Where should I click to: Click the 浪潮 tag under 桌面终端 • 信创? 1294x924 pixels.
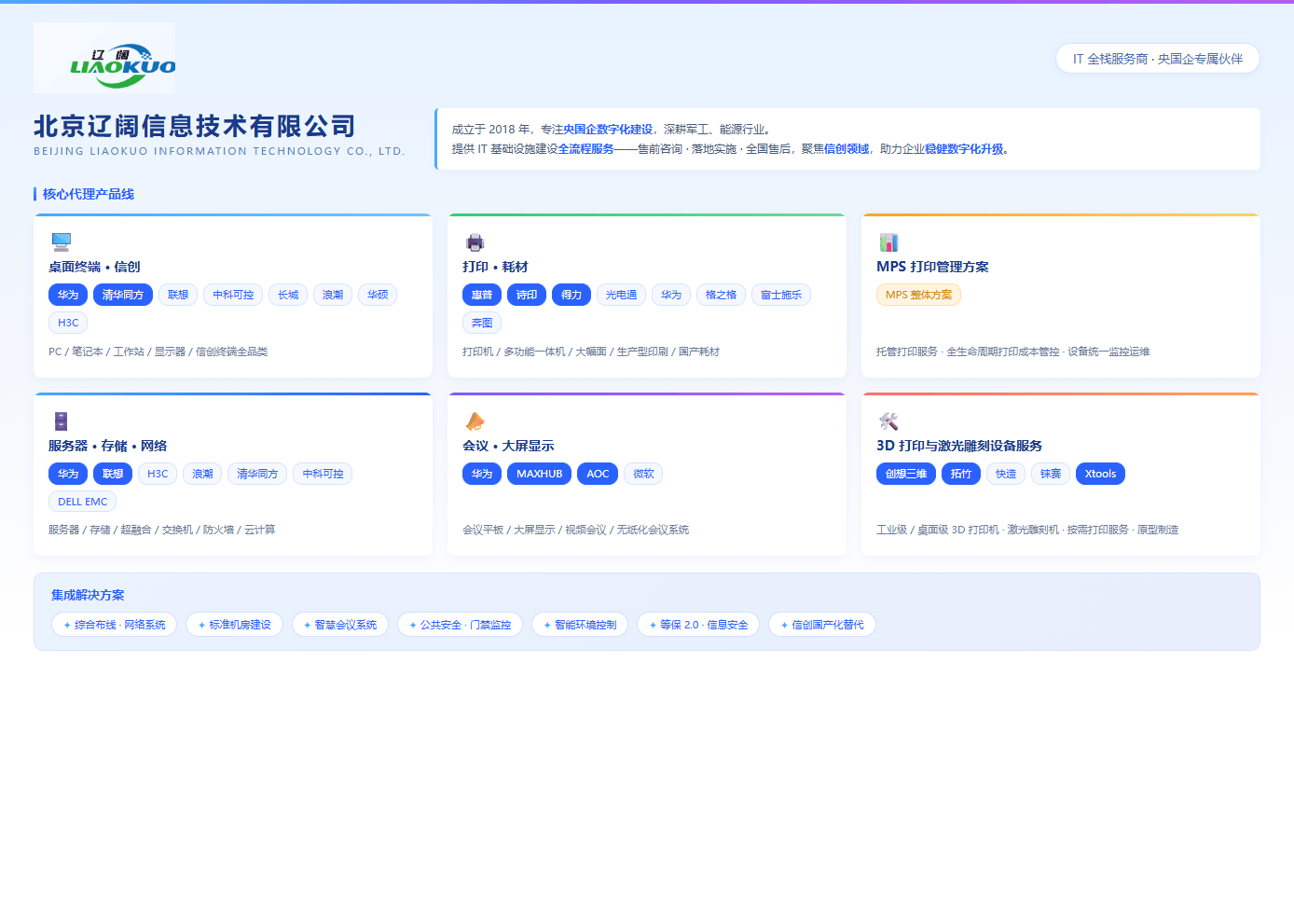[x=333, y=295]
